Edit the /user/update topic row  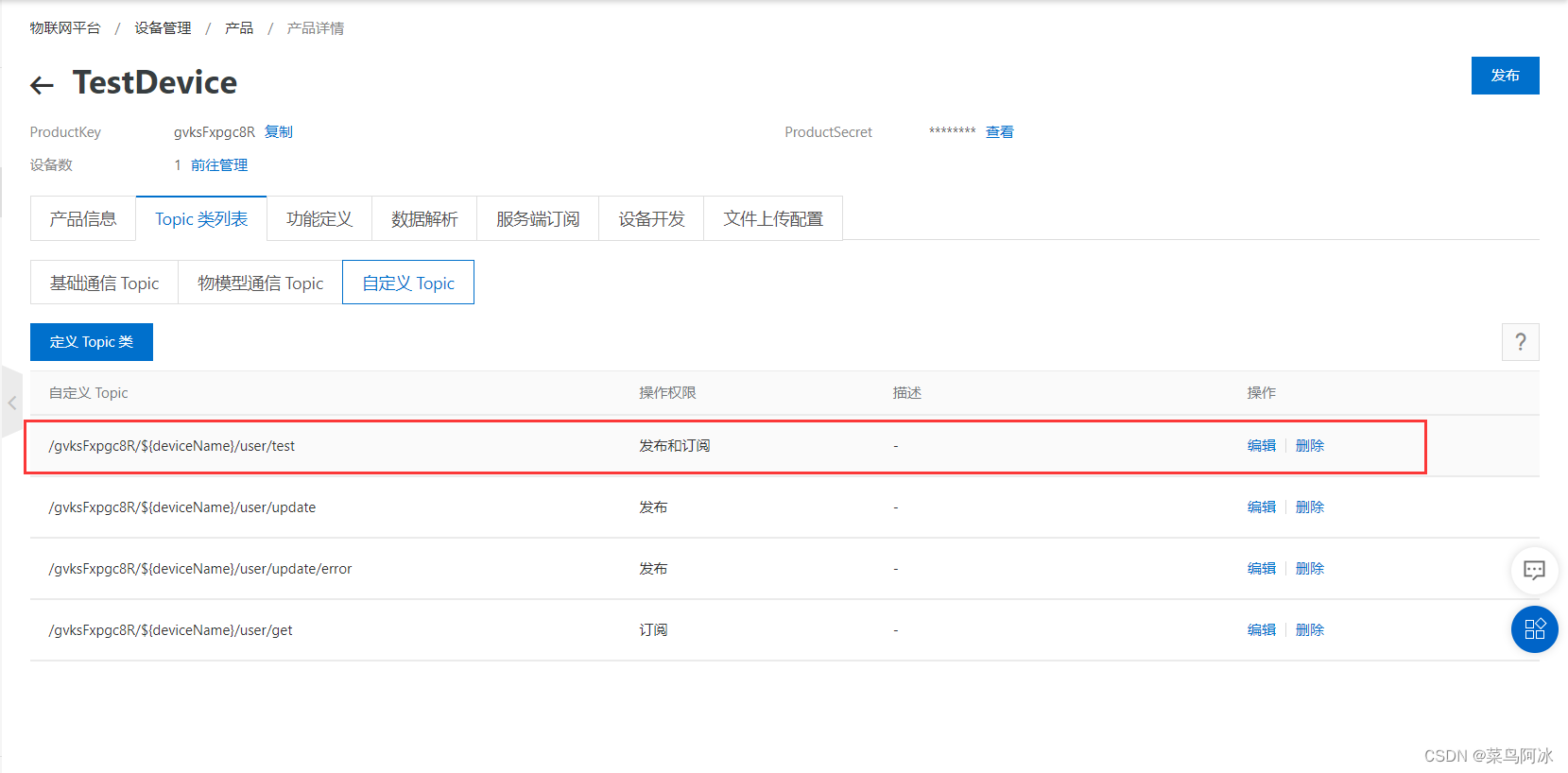[x=1262, y=507]
